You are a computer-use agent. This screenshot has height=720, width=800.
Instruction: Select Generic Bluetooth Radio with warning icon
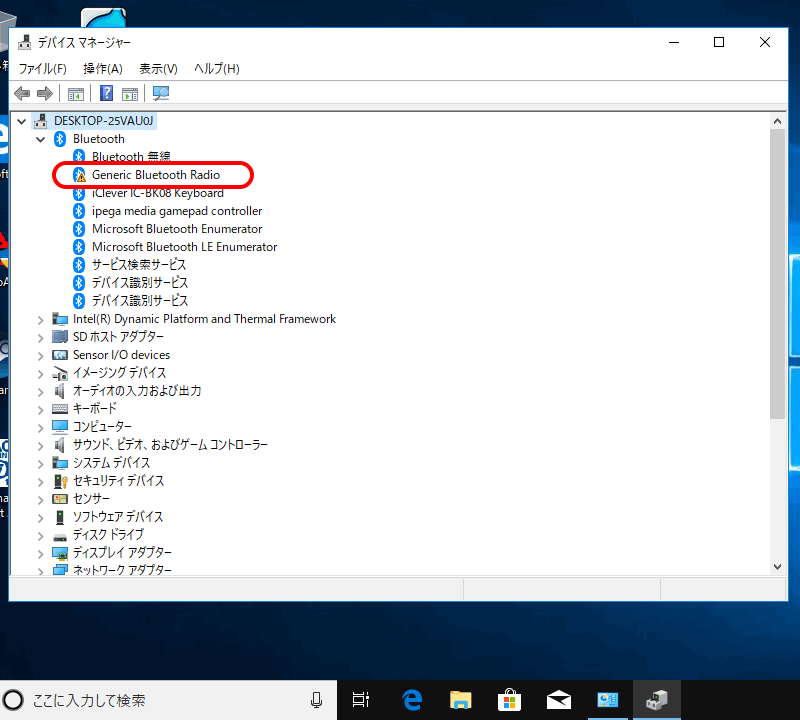pos(155,175)
